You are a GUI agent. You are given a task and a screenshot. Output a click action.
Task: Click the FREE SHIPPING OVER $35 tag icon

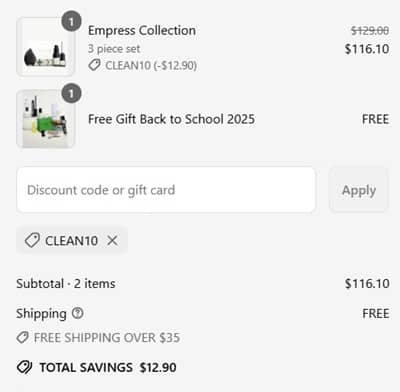click(x=22, y=338)
